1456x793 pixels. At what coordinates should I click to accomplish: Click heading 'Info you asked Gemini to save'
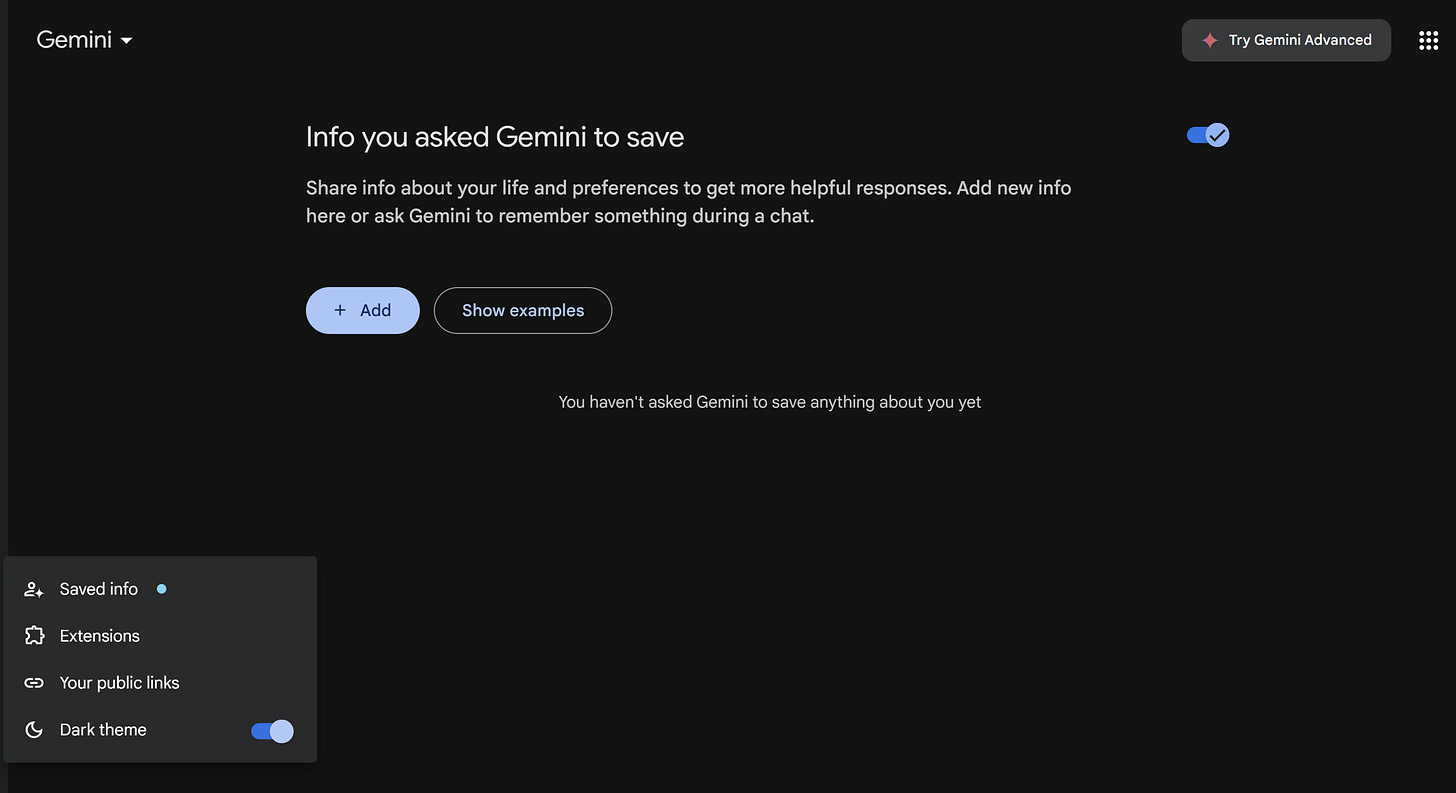pyautogui.click(x=495, y=137)
